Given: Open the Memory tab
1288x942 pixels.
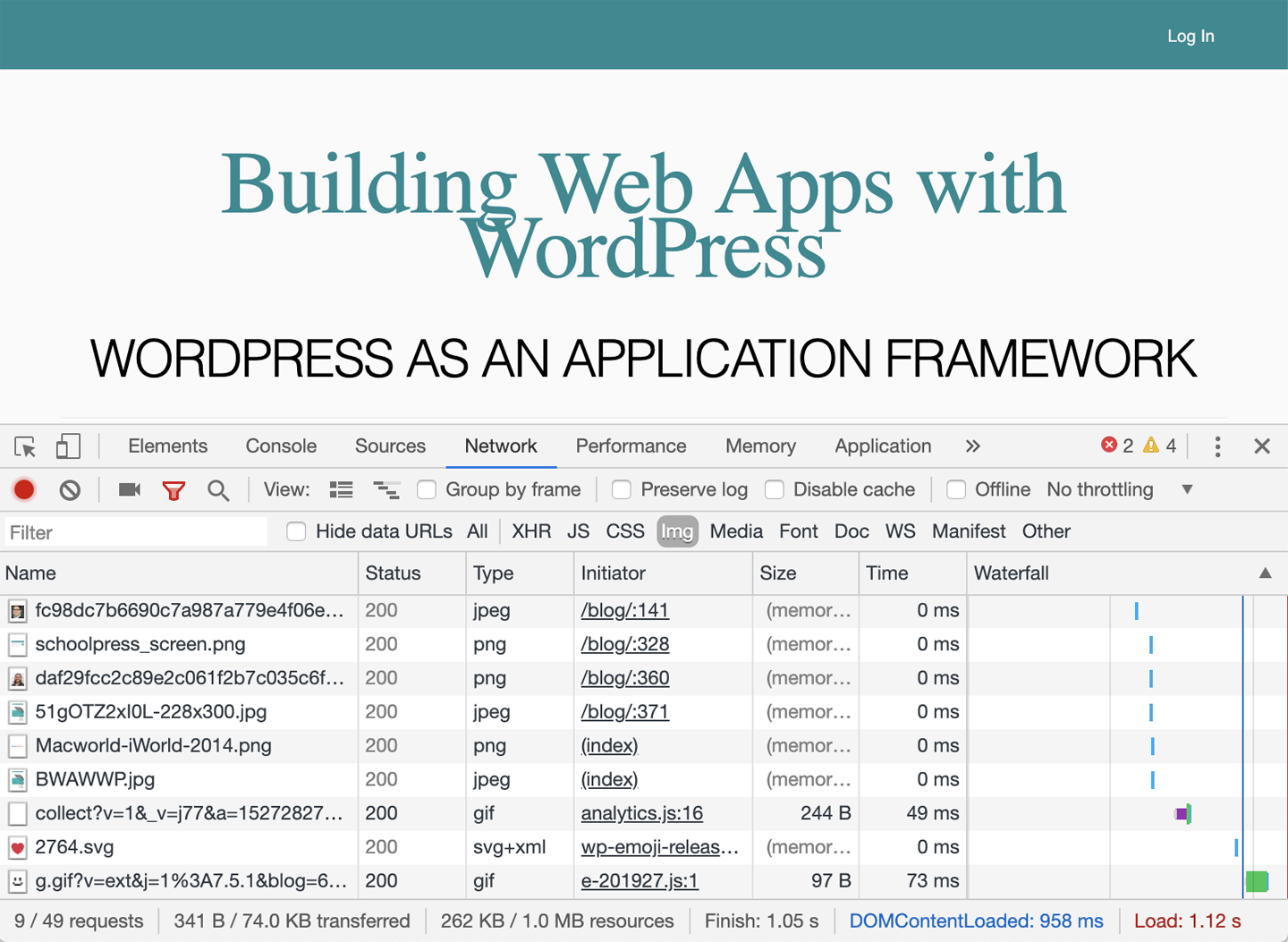Looking at the screenshot, I should point(760,446).
